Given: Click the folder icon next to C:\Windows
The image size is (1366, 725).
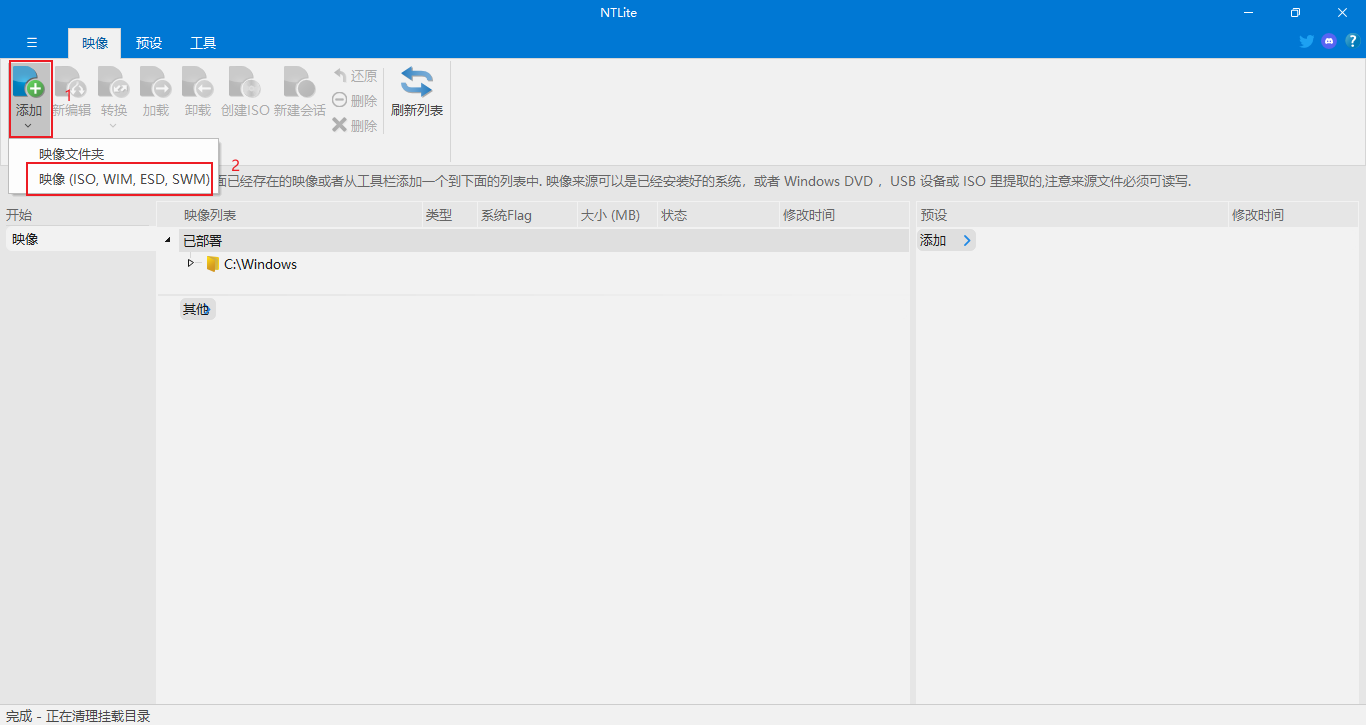Looking at the screenshot, I should click(x=212, y=264).
